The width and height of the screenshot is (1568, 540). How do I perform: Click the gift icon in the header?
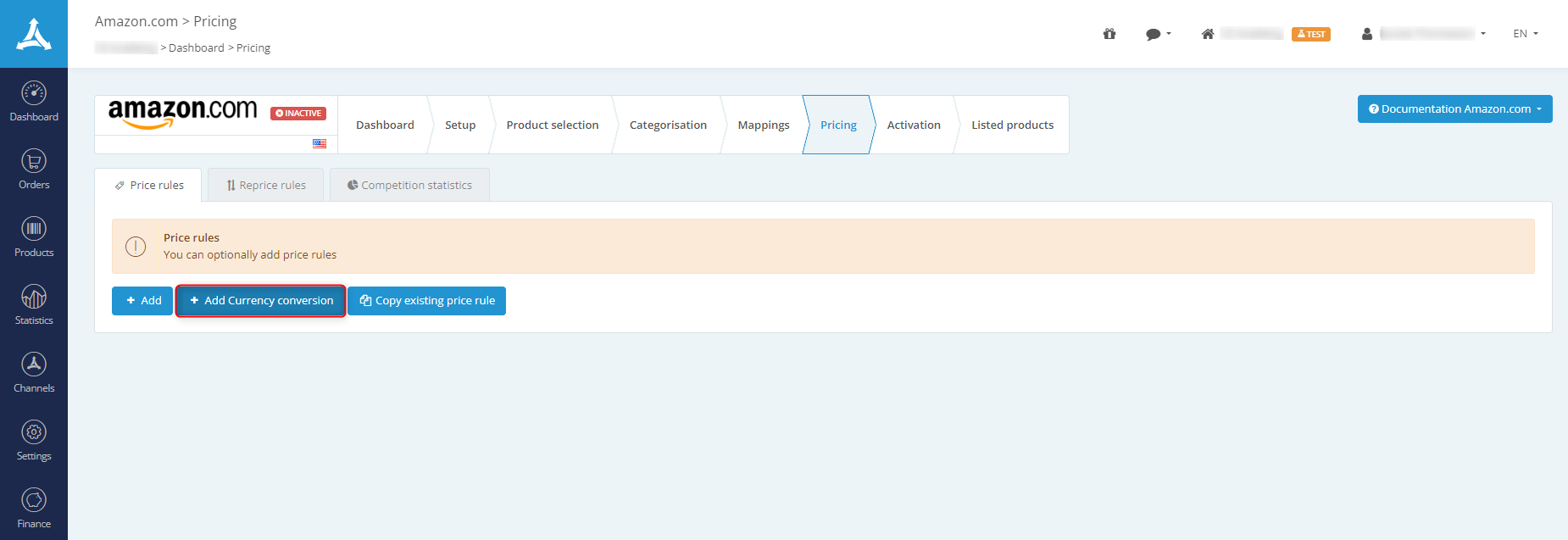pyautogui.click(x=1109, y=34)
